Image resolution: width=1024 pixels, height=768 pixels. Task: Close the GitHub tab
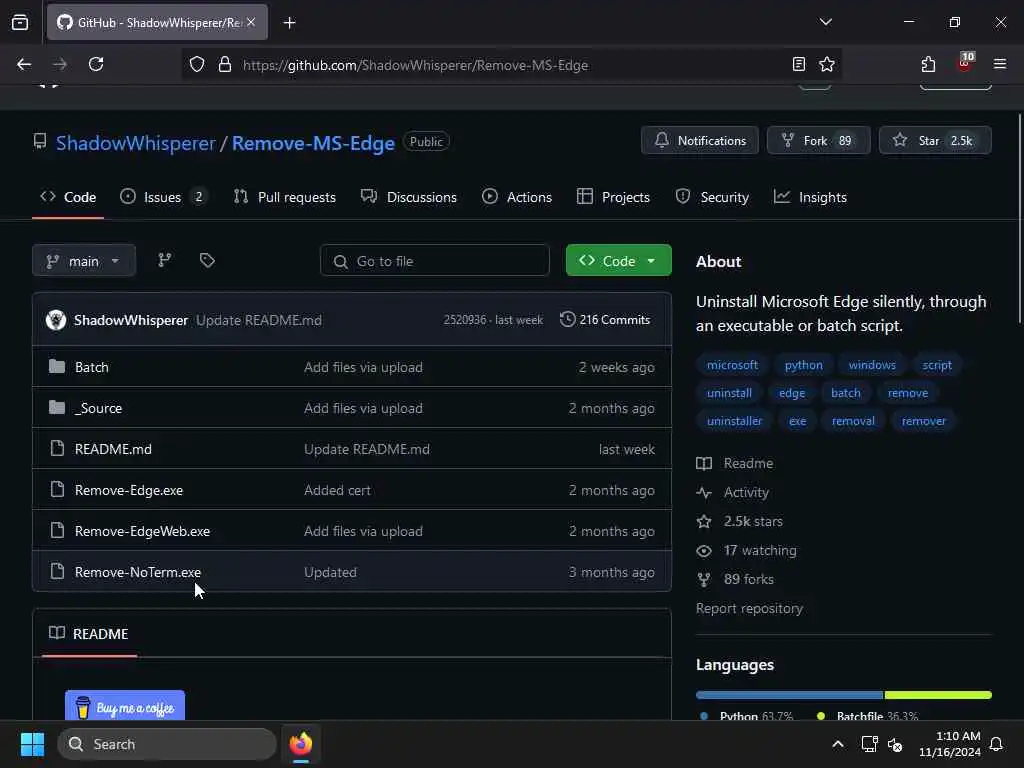coord(251,22)
